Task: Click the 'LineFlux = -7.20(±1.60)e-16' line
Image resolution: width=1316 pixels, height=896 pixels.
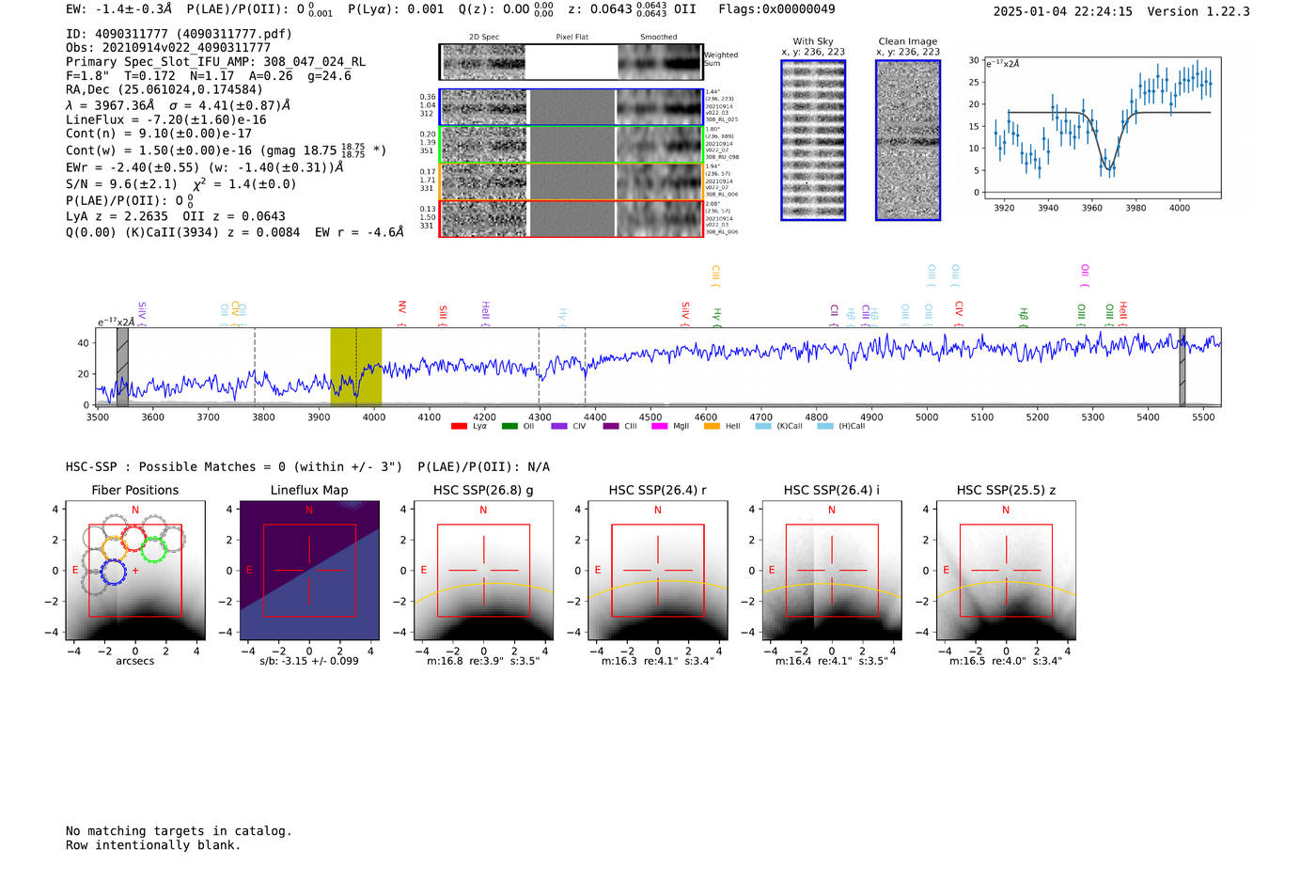Action: (166, 120)
